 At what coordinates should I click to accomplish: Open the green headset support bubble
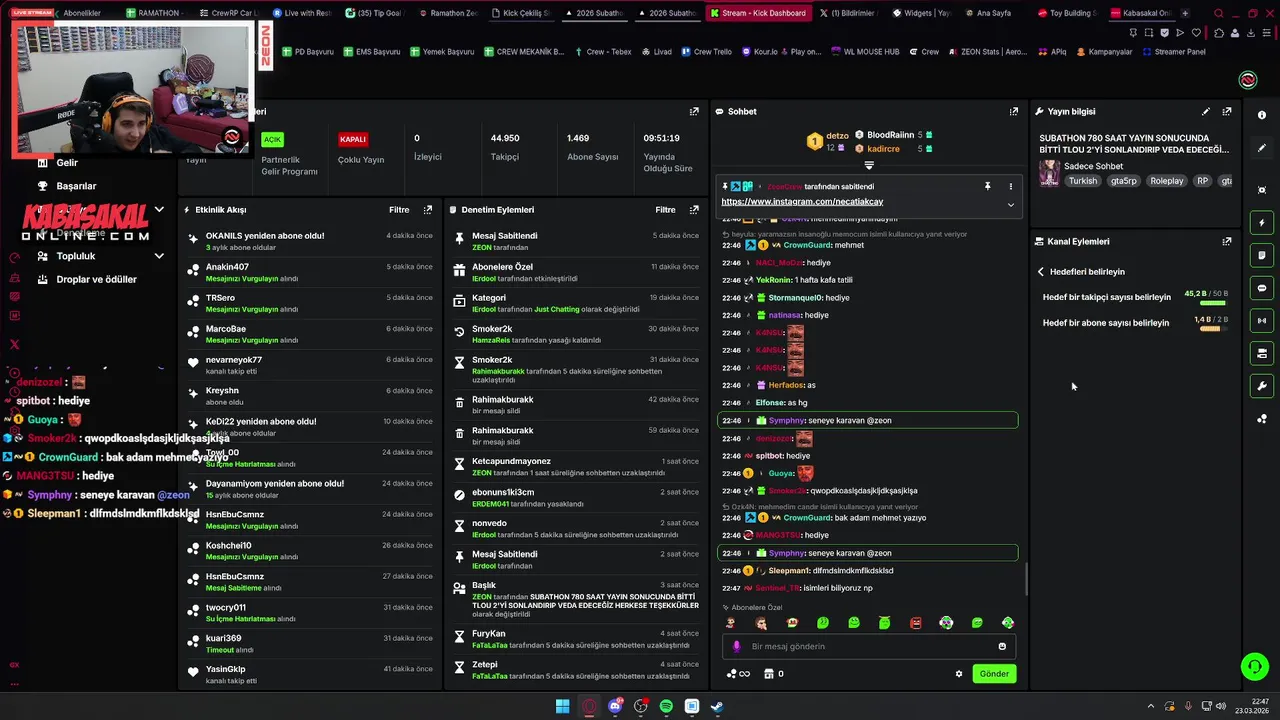[x=1254, y=666]
